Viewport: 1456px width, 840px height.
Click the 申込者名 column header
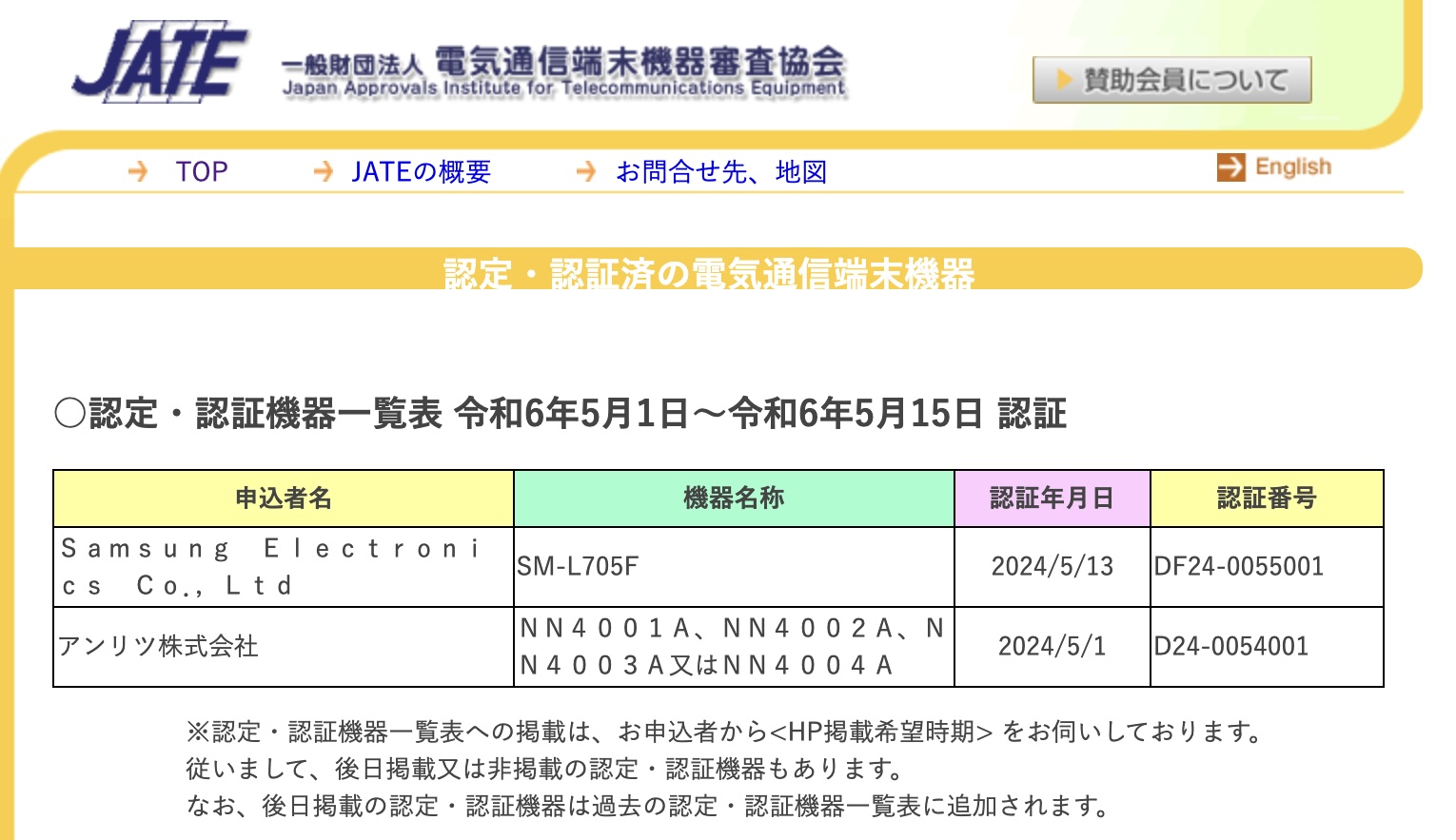[284, 498]
